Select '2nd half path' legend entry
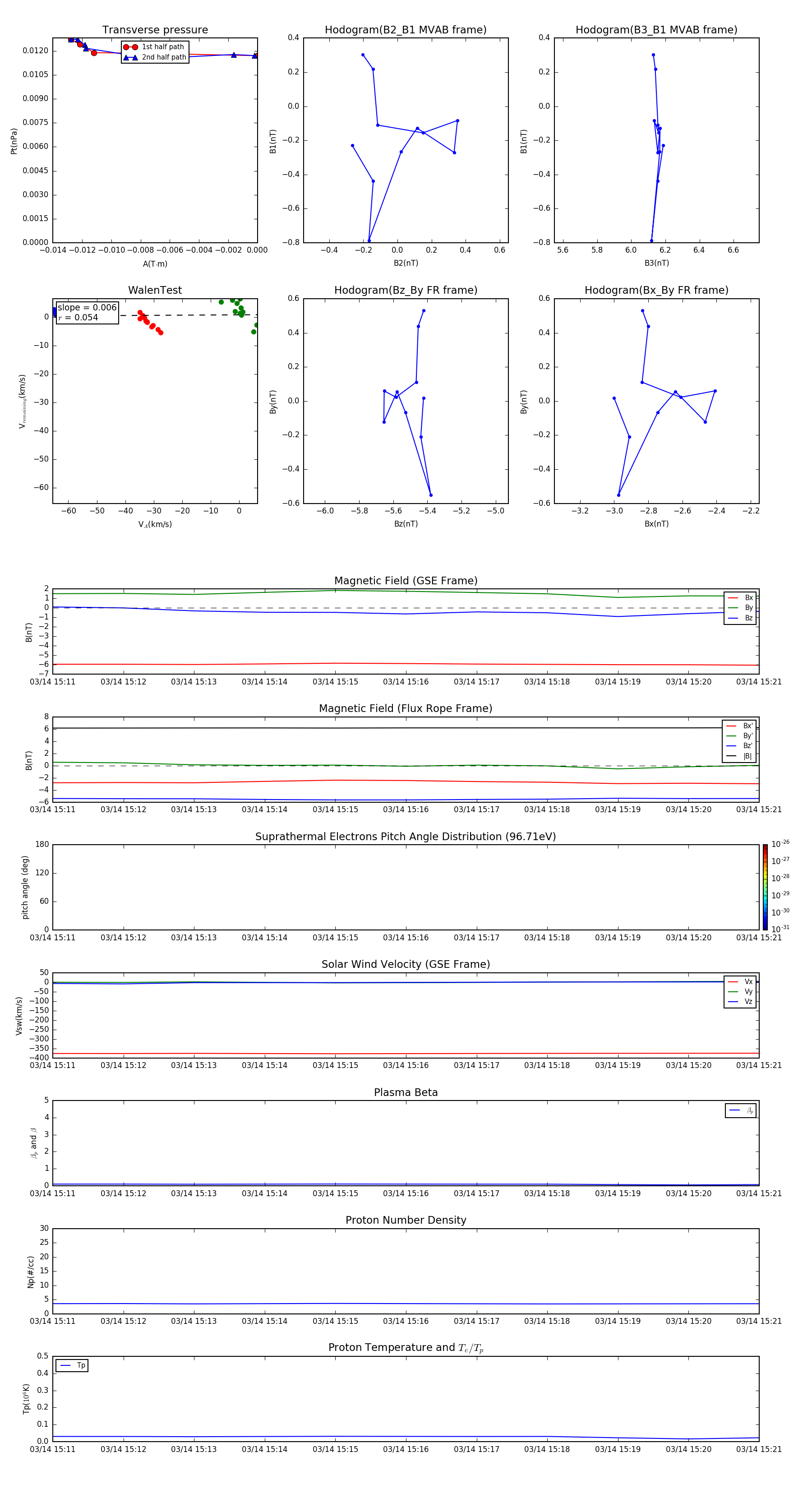 point(155,57)
